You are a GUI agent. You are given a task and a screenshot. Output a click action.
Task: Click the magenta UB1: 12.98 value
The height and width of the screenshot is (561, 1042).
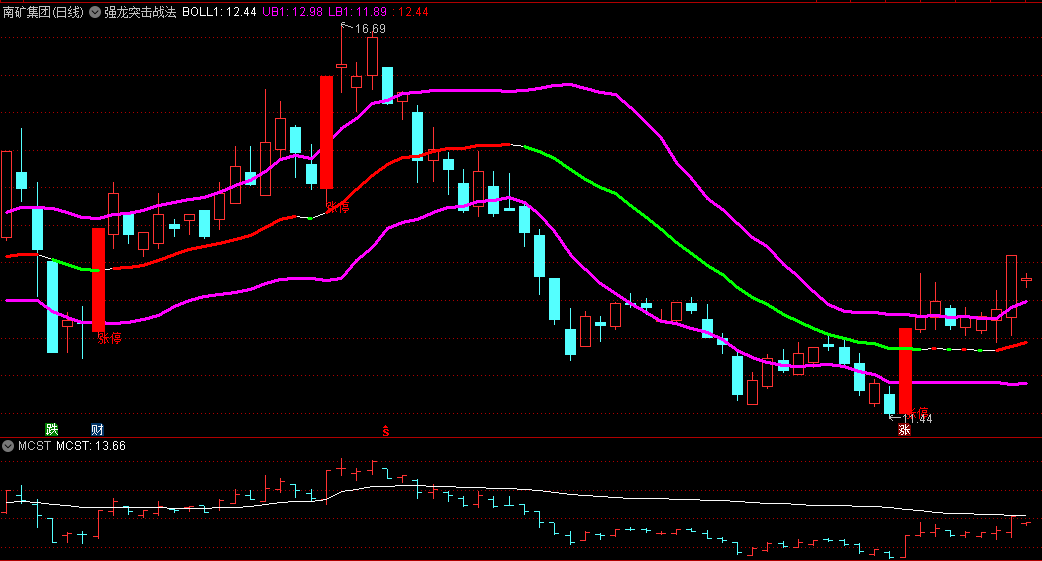[293, 12]
